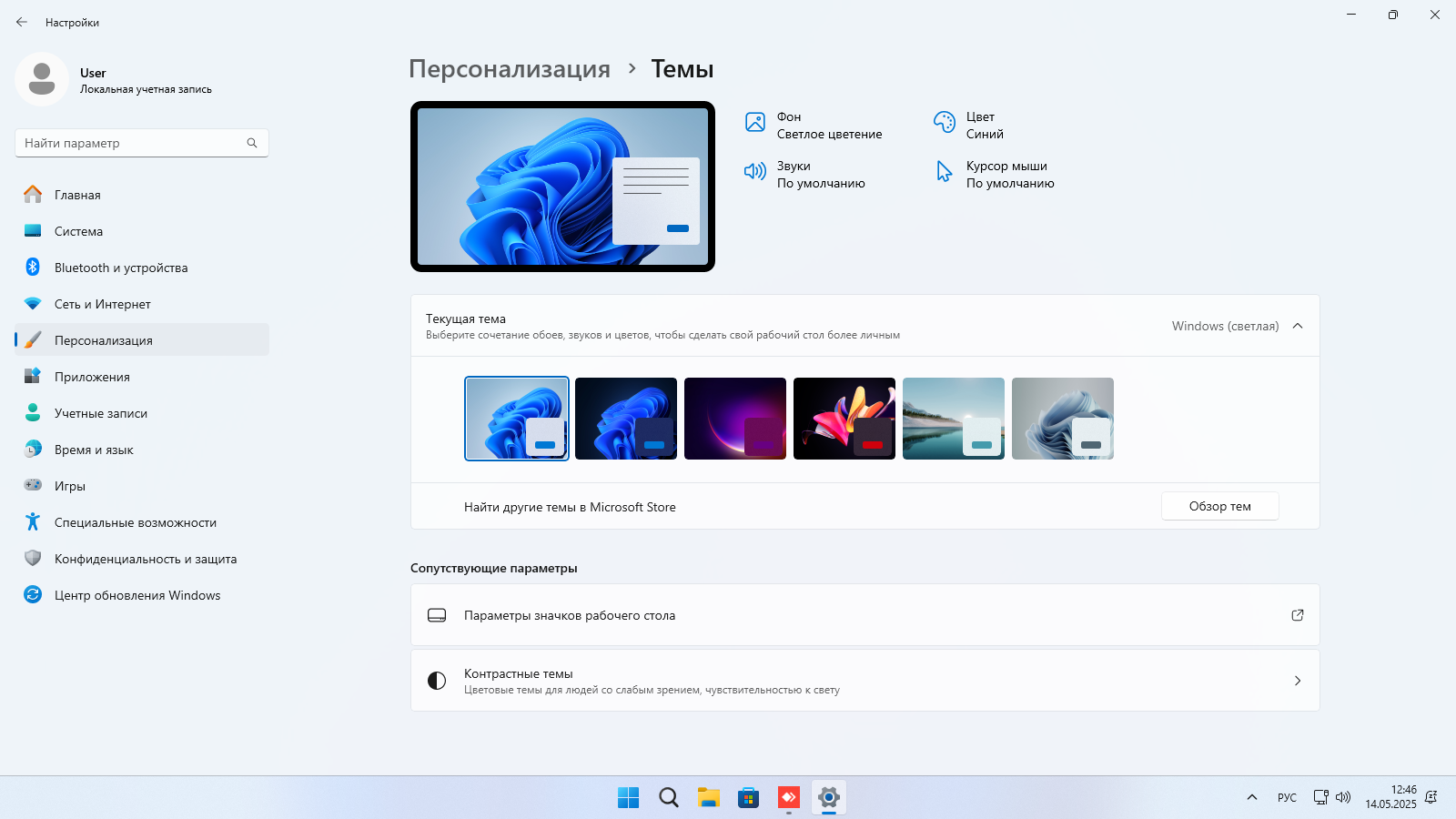This screenshot has height=819, width=1456.
Task: Open Система settings category
Action: point(142,231)
